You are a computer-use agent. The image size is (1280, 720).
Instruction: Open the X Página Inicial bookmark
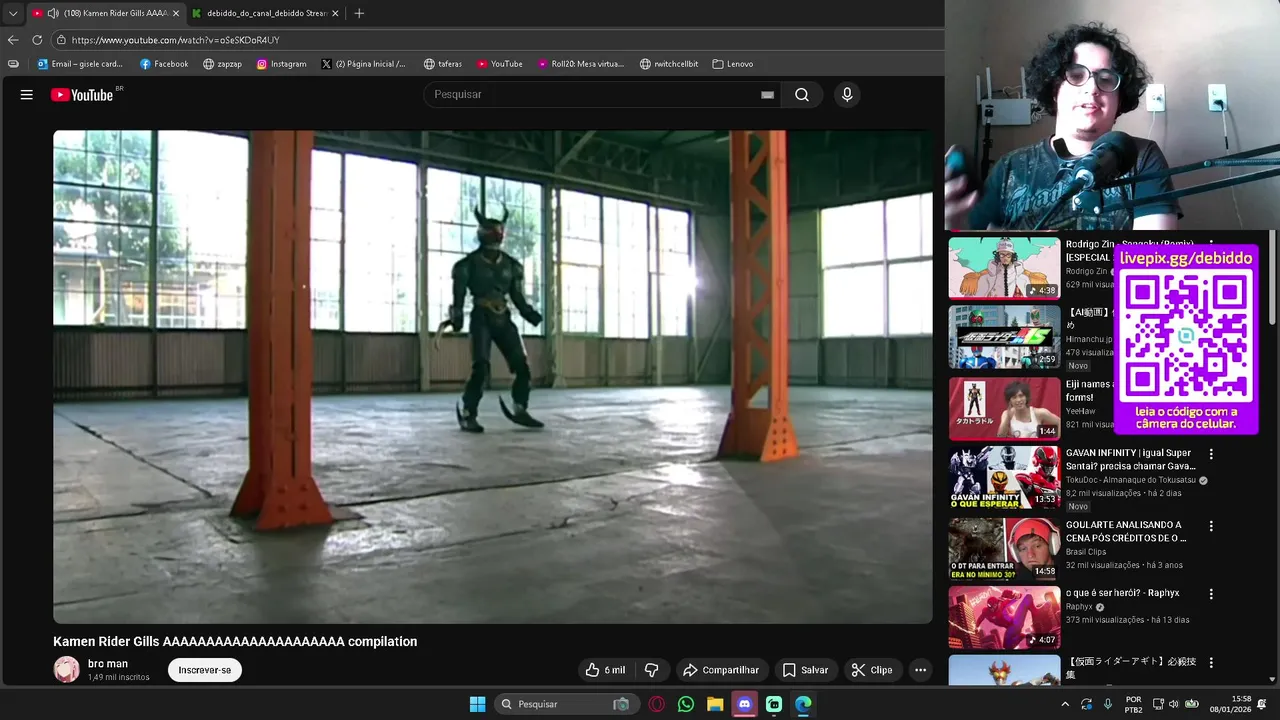tap(364, 64)
